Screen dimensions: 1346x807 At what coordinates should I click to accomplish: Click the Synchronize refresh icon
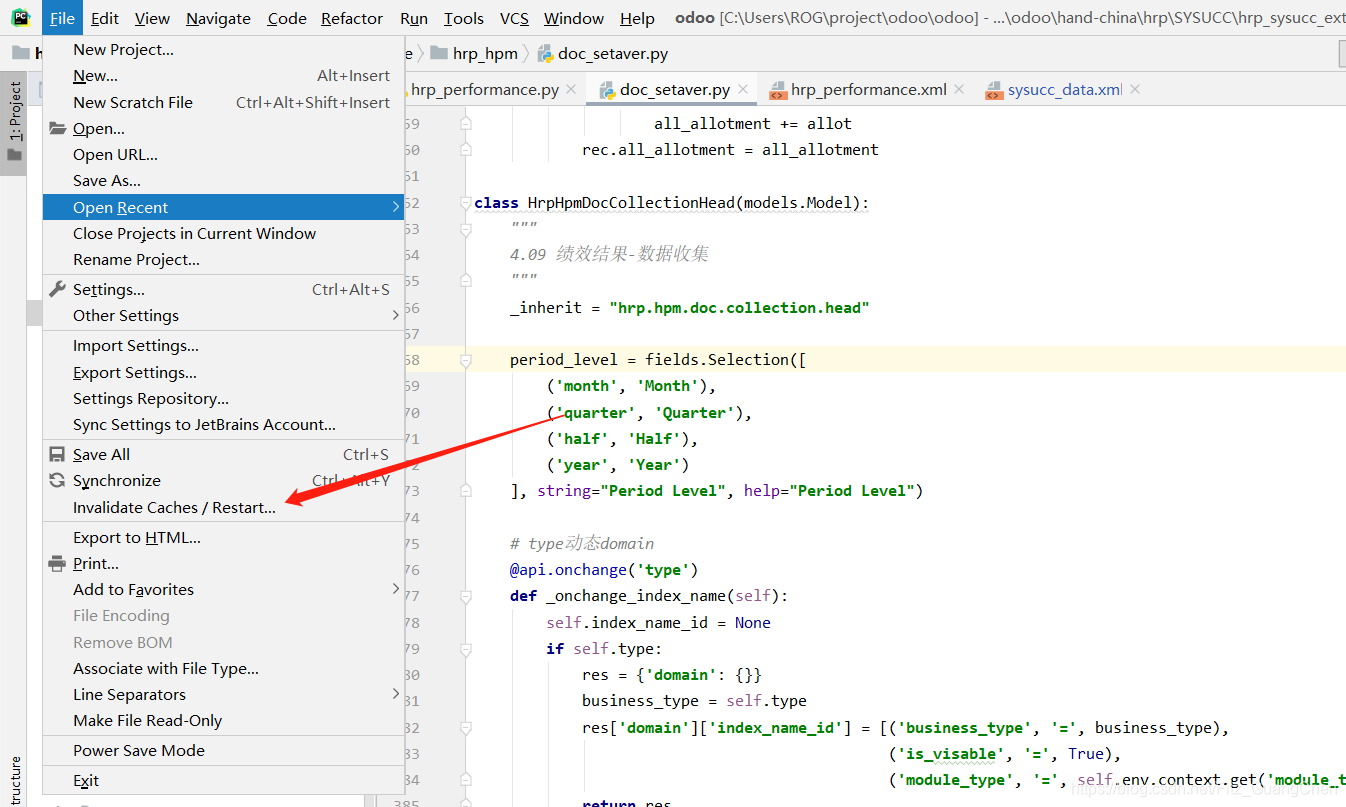pyautogui.click(x=57, y=480)
